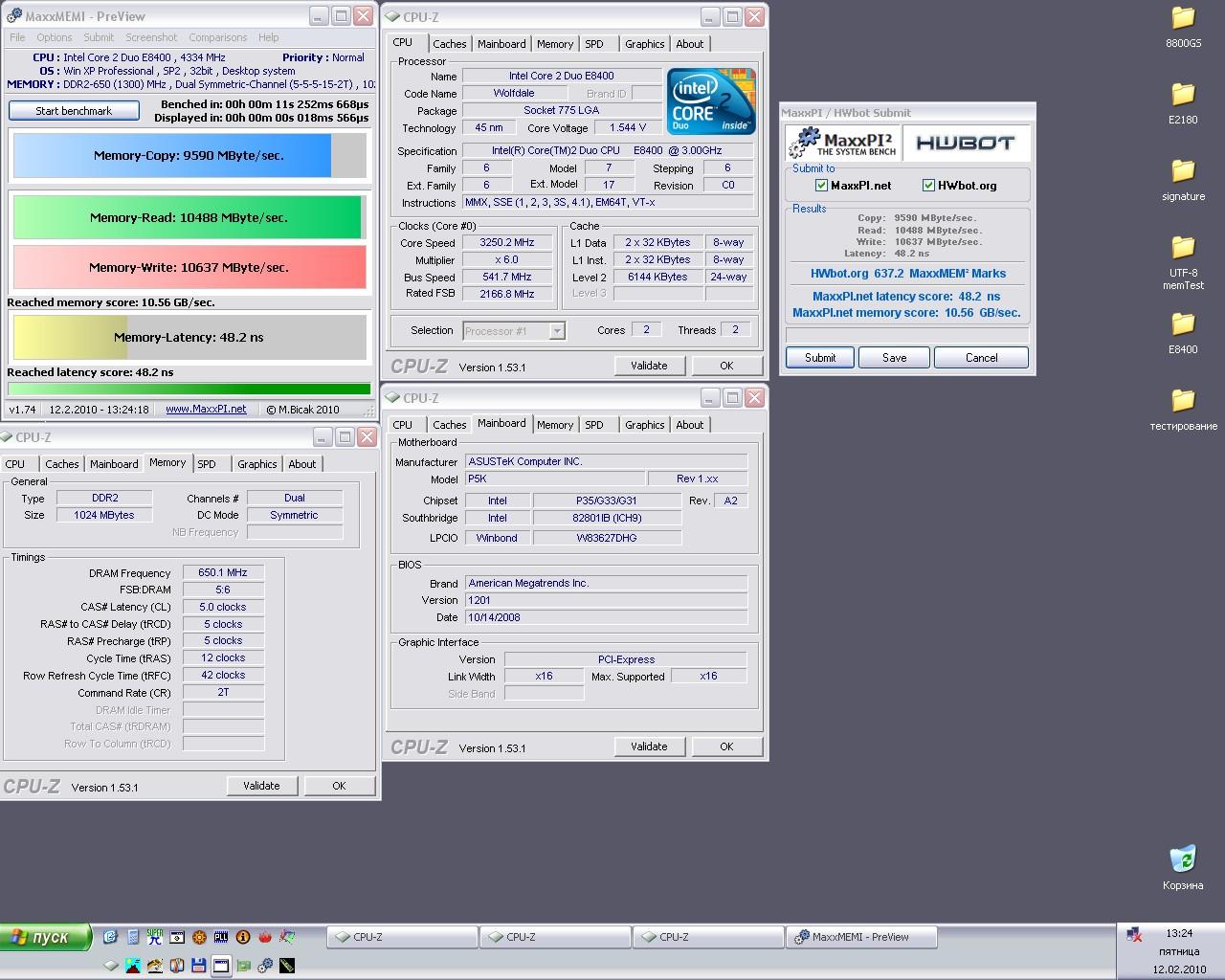Image resolution: width=1225 pixels, height=980 pixels.
Task: Click the Core Speed value 3250.2 MHz
Action: [x=507, y=243]
